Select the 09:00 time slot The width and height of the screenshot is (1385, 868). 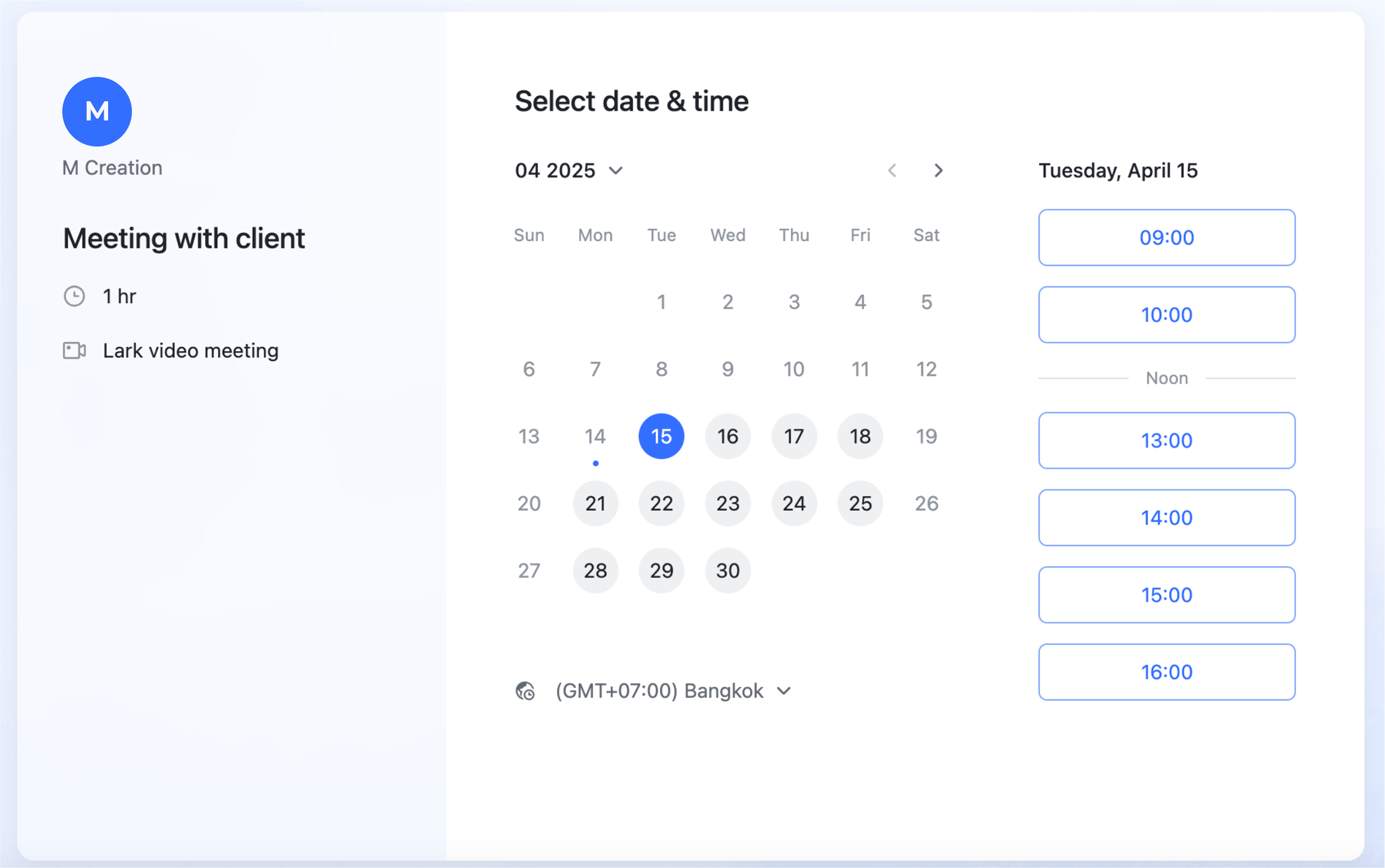point(1167,237)
